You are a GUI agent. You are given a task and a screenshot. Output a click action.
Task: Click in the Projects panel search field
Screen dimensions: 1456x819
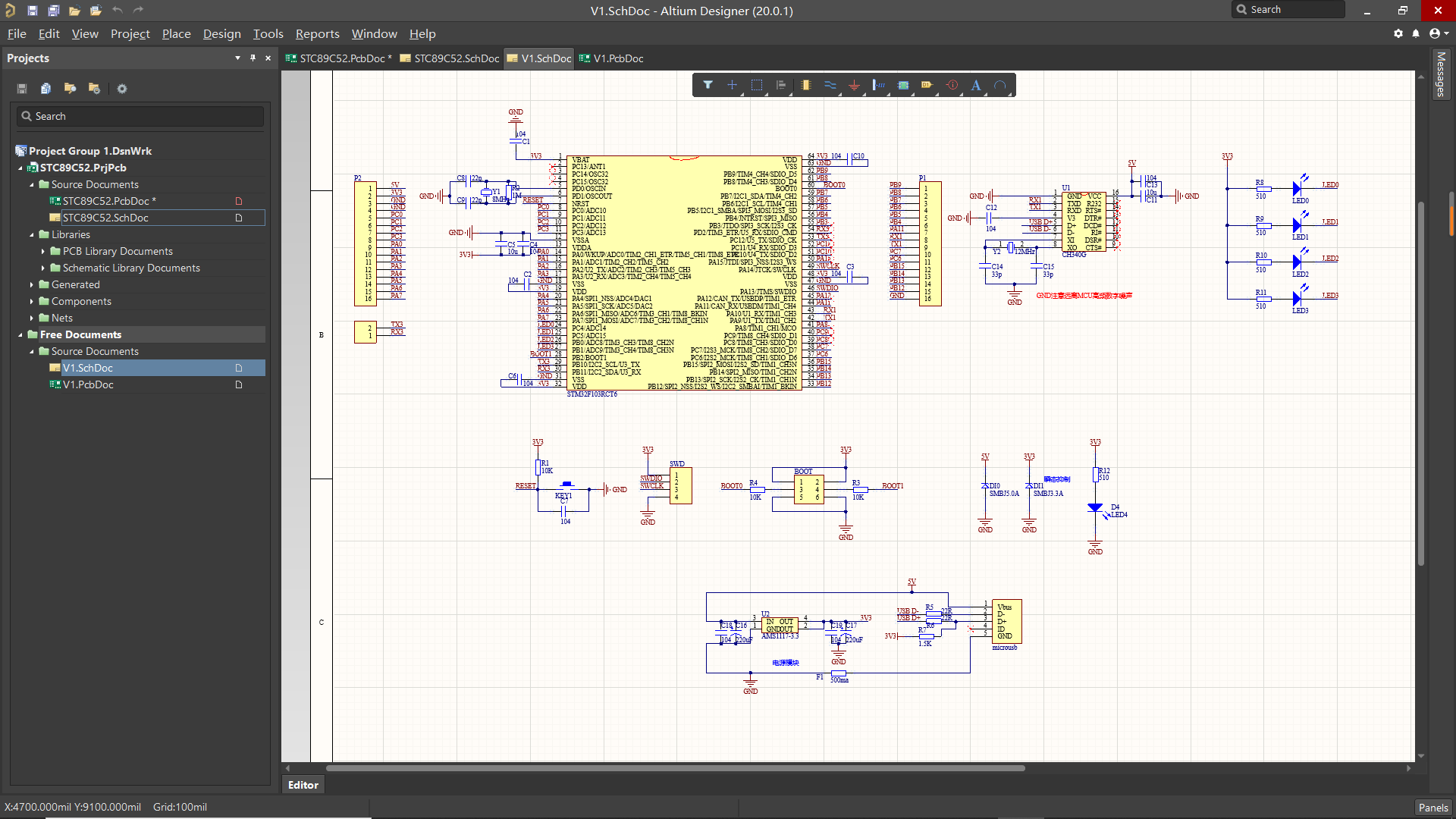tap(140, 116)
